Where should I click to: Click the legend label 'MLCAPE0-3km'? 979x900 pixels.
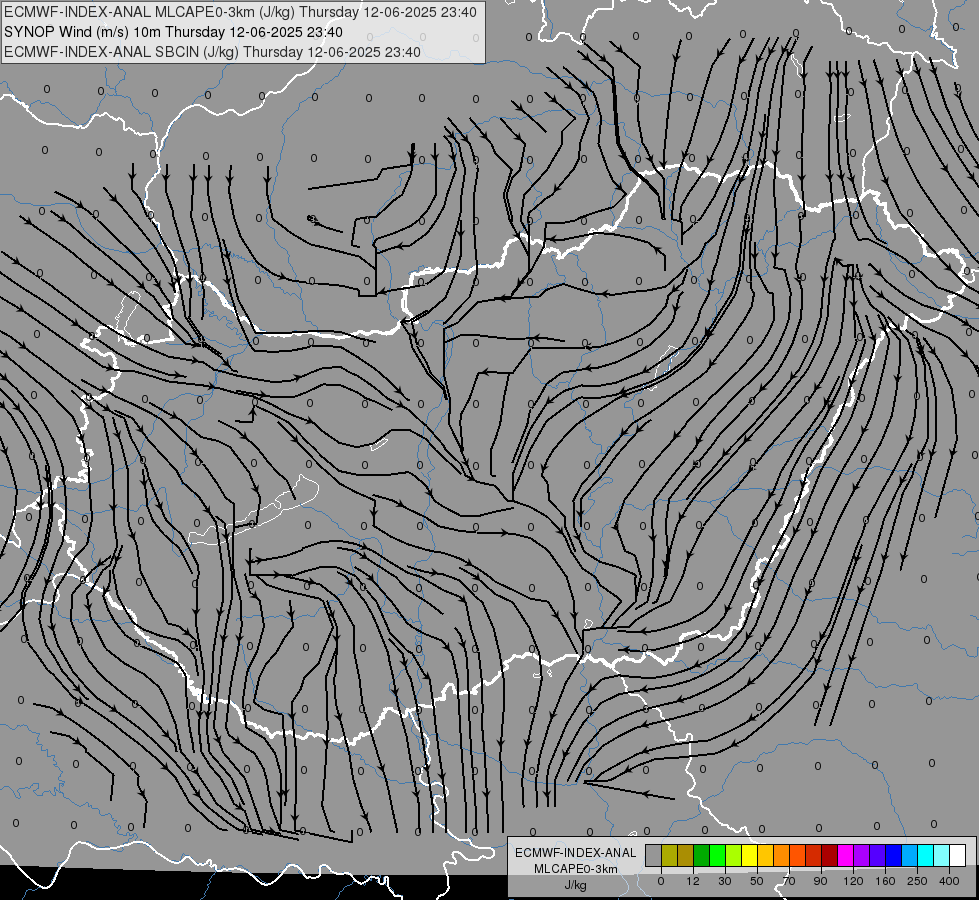click(x=576, y=869)
